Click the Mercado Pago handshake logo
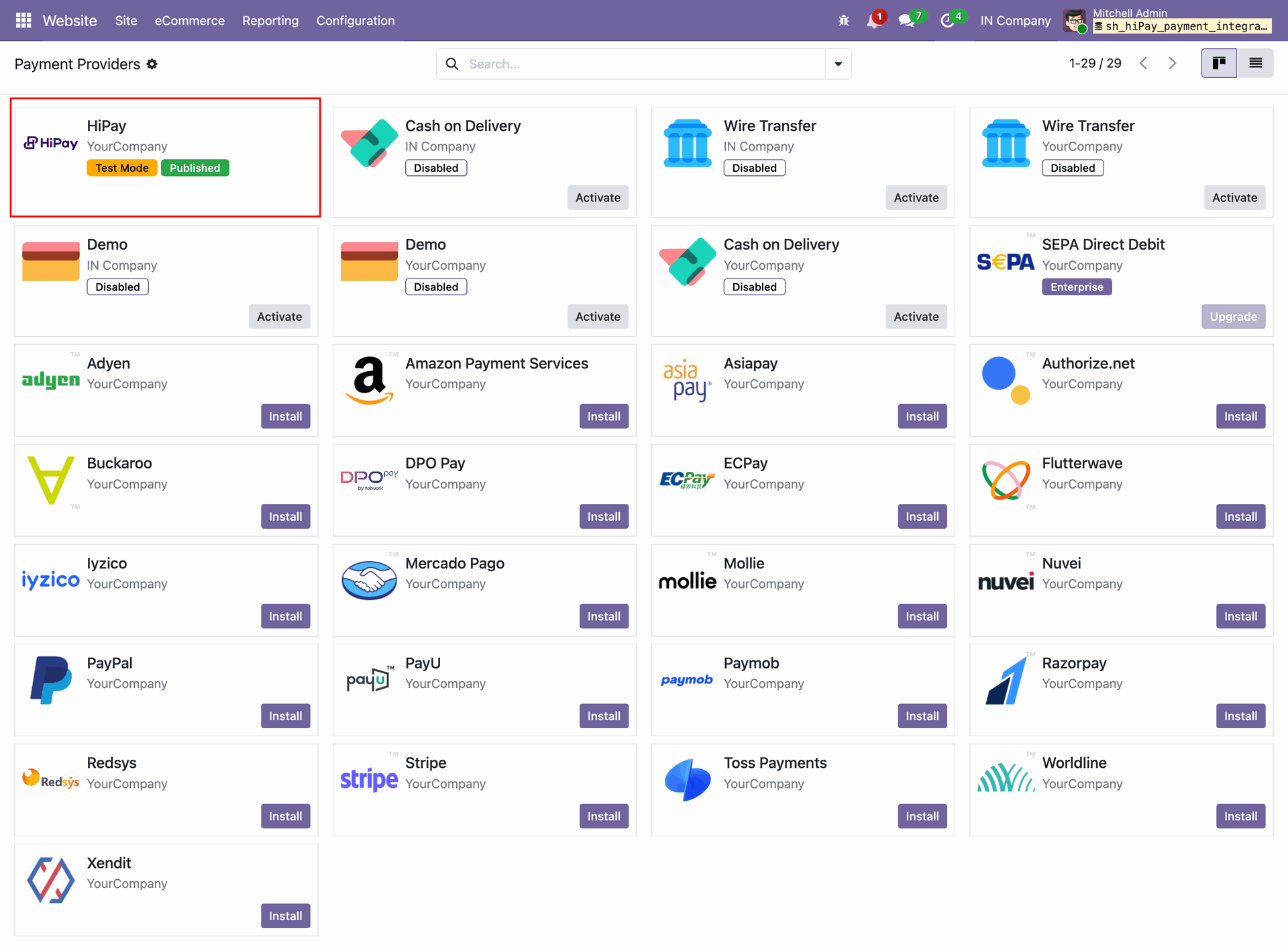The height and width of the screenshot is (947, 1288). click(369, 580)
